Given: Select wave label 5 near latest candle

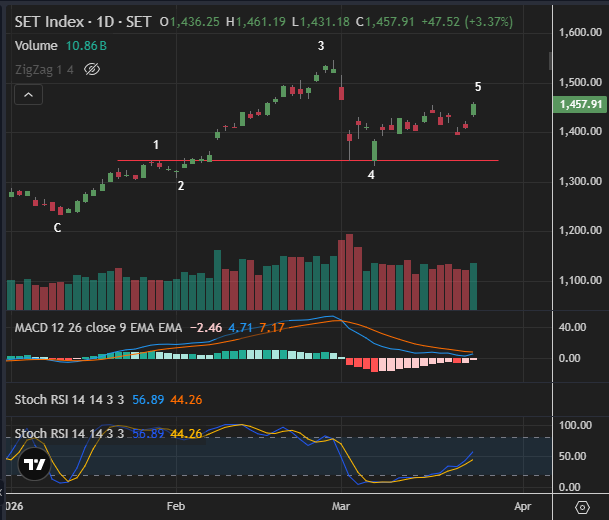Looking at the screenshot, I should [478, 87].
